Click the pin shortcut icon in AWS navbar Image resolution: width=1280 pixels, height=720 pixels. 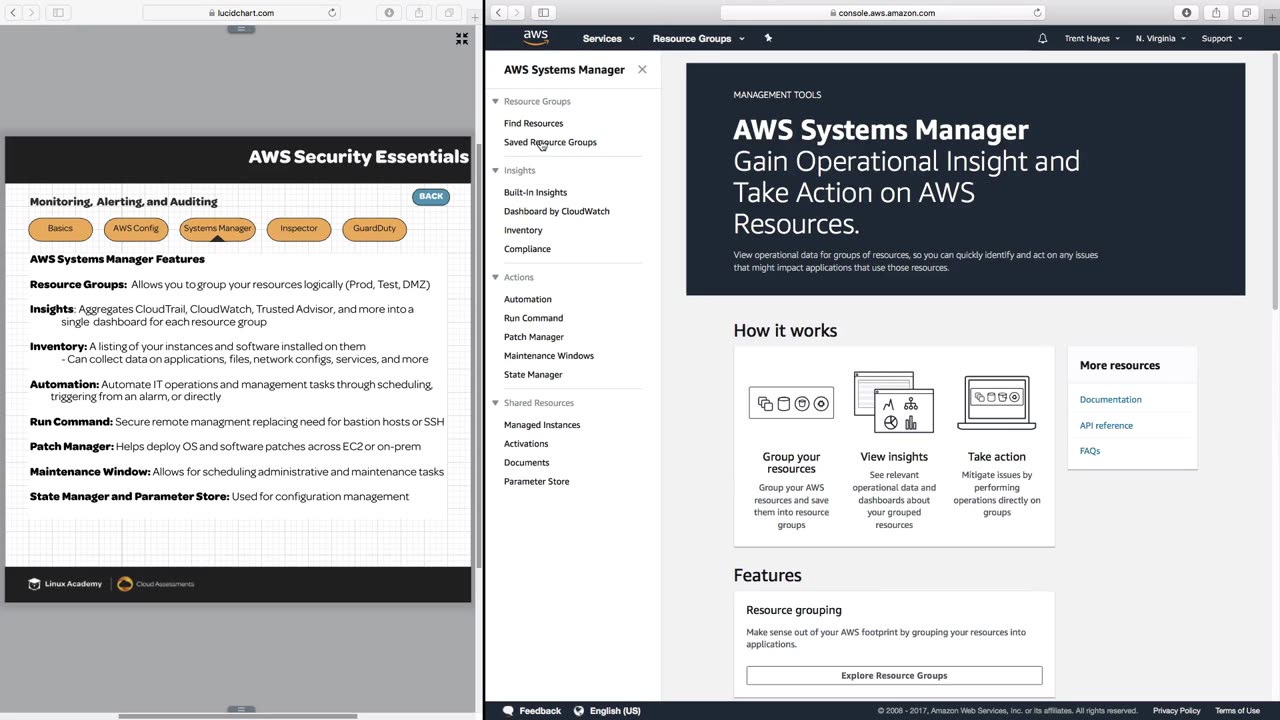pos(768,38)
